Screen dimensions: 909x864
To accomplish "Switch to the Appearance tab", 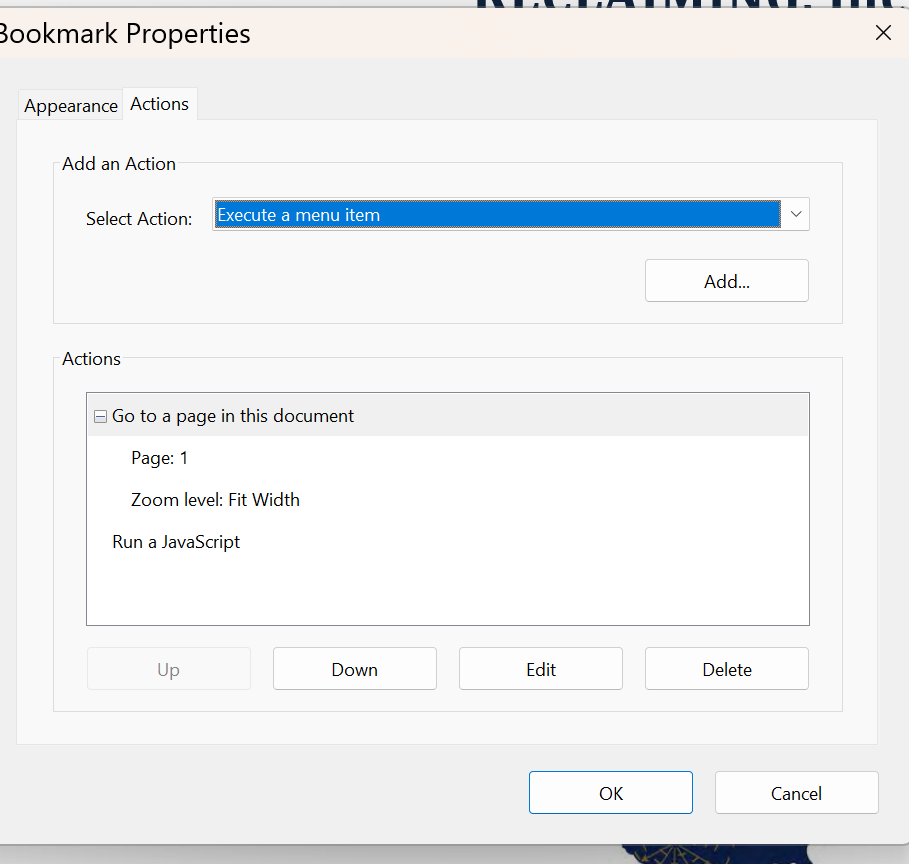I will pyautogui.click(x=70, y=104).
